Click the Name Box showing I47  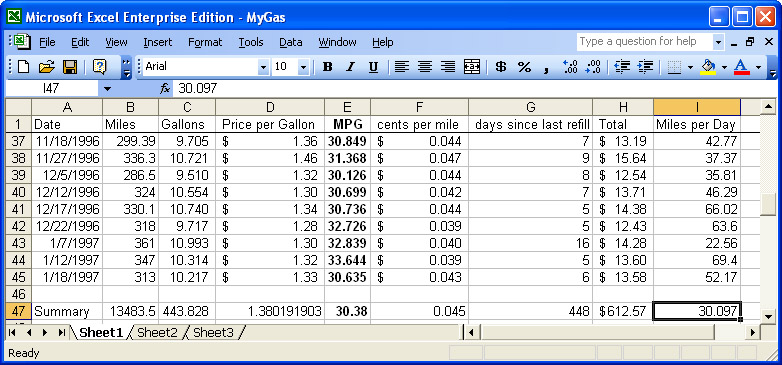(x=51, y=89)
